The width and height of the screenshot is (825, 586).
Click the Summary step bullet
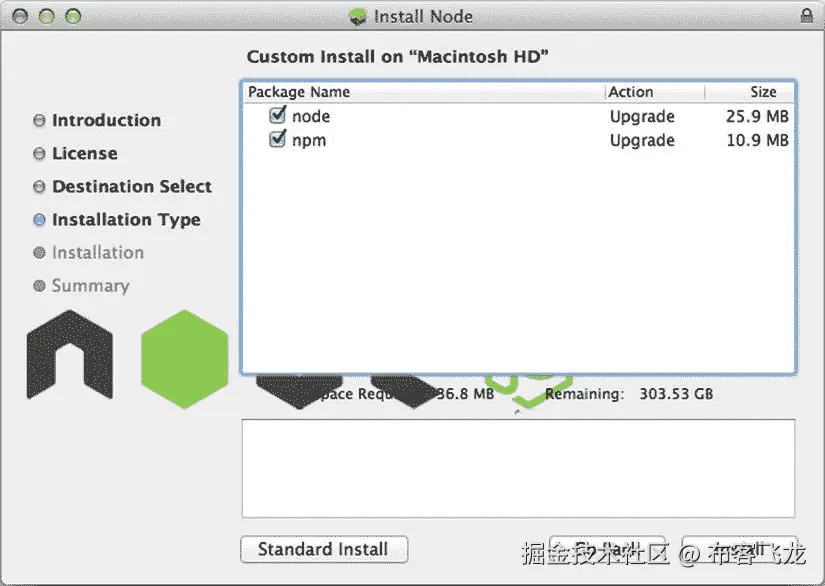tap(39, 286)
